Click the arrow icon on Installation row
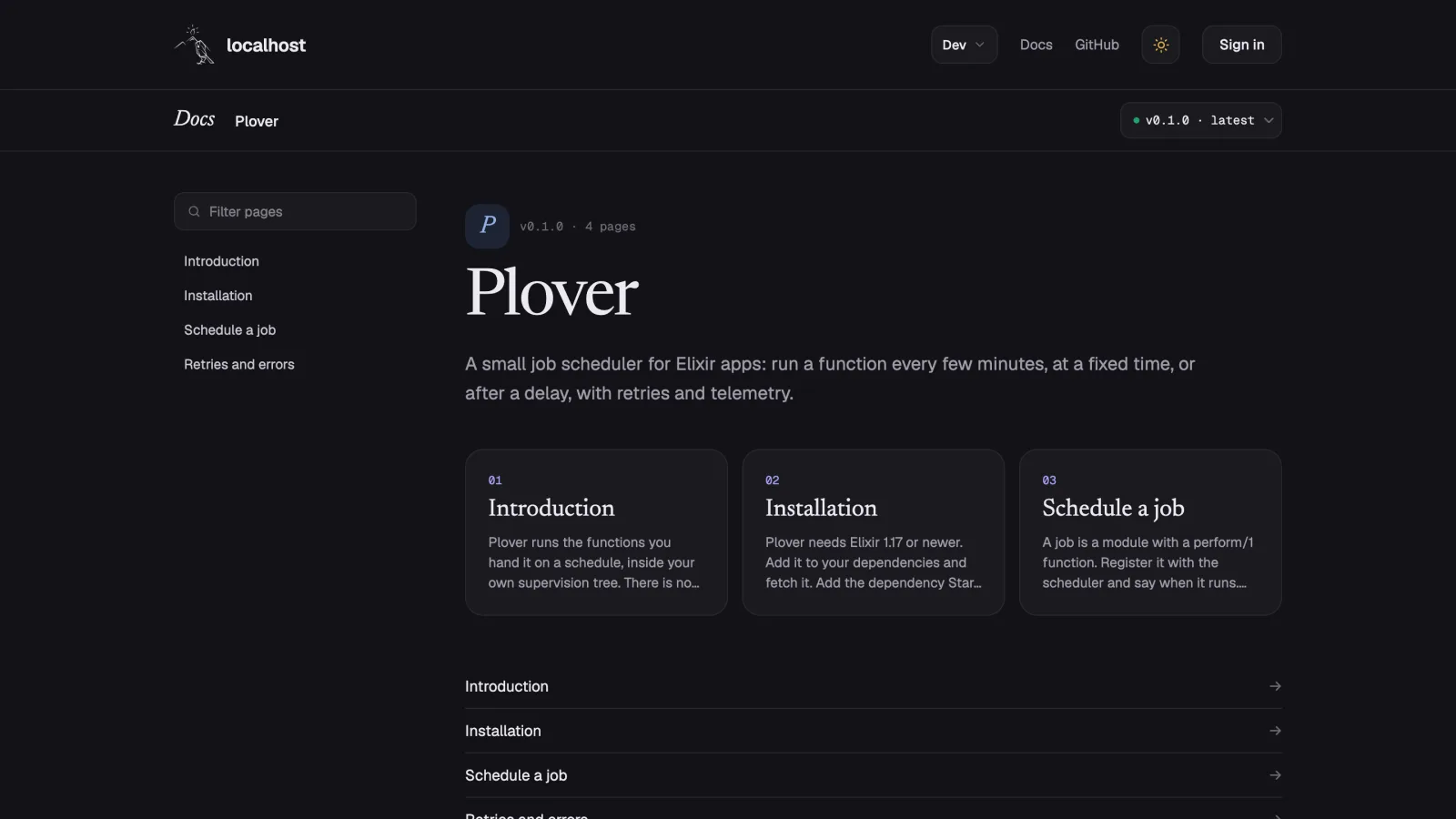Image resolution: width=1456 pixels, height=819 pixels. [1275, 731]
